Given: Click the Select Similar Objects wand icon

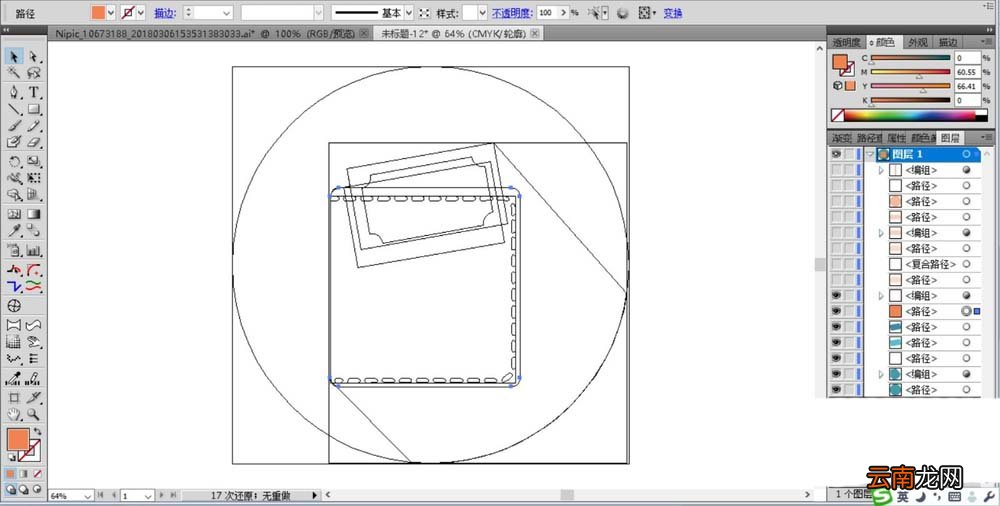Looking at the screenshot, I should pyautogui.click(x=594, y=13).
